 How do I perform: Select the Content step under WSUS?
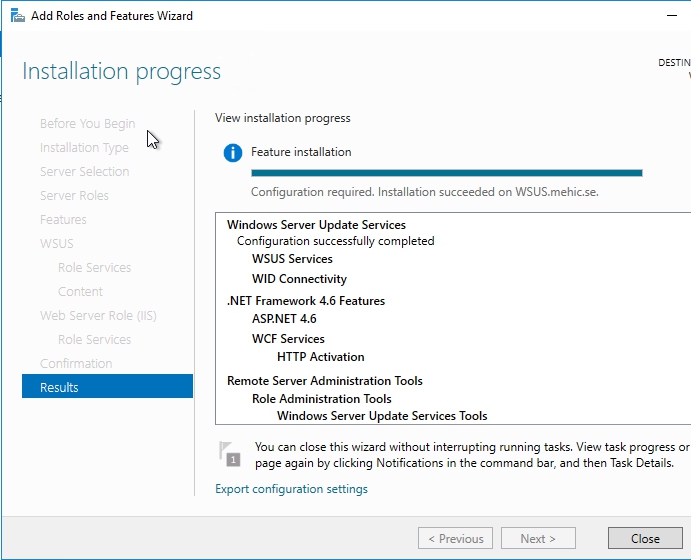click(80, 291)
